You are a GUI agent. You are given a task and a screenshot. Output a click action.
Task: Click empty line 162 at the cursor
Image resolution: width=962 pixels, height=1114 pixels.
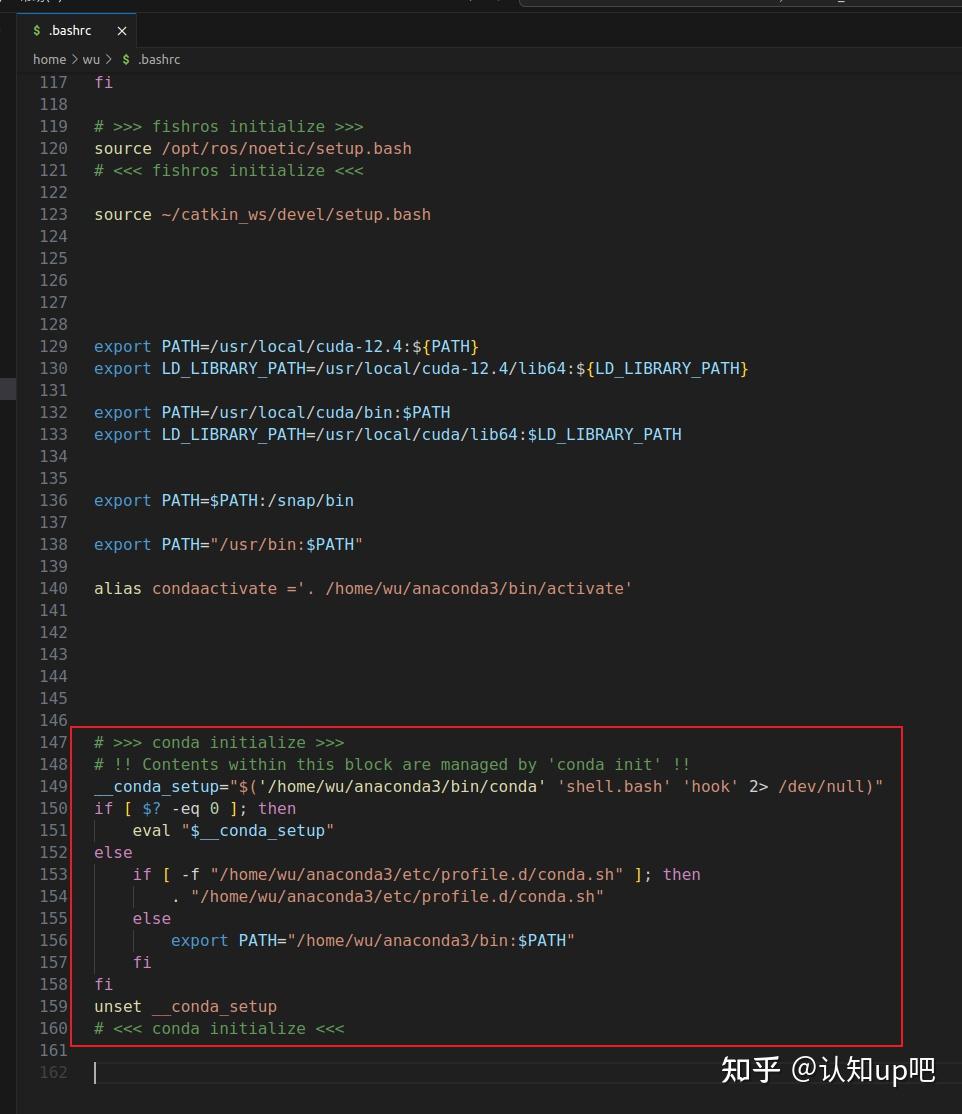tap(97, 1072)
